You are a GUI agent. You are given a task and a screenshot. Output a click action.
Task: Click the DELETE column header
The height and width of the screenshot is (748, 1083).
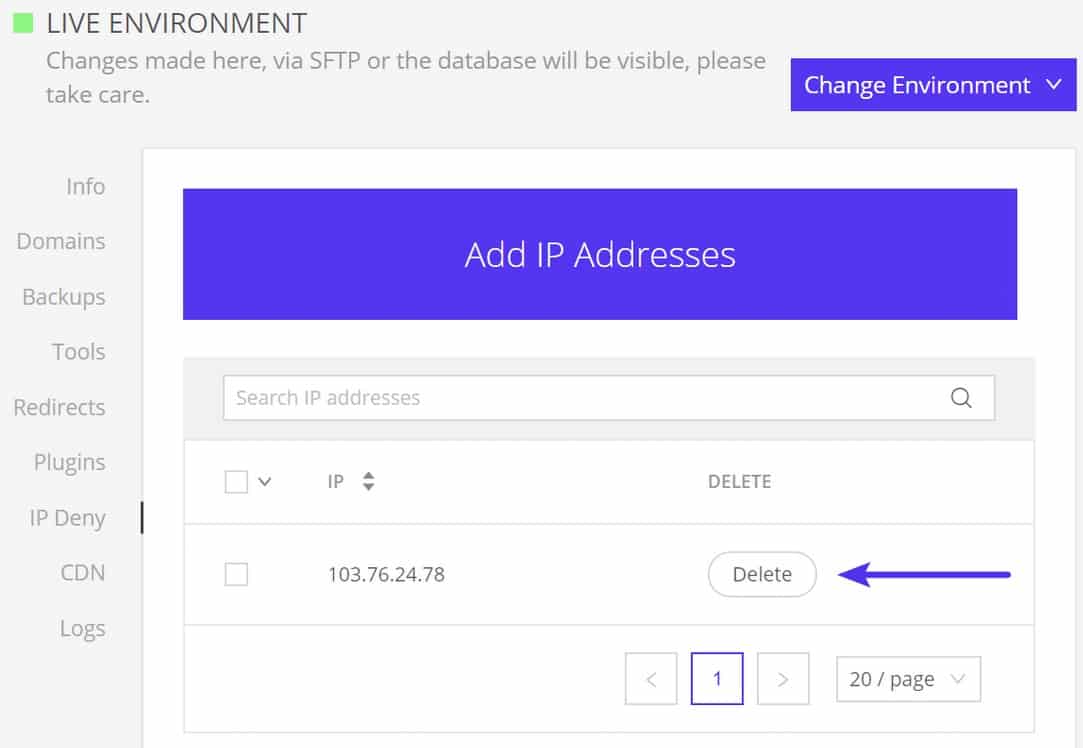tap(739, 481)
